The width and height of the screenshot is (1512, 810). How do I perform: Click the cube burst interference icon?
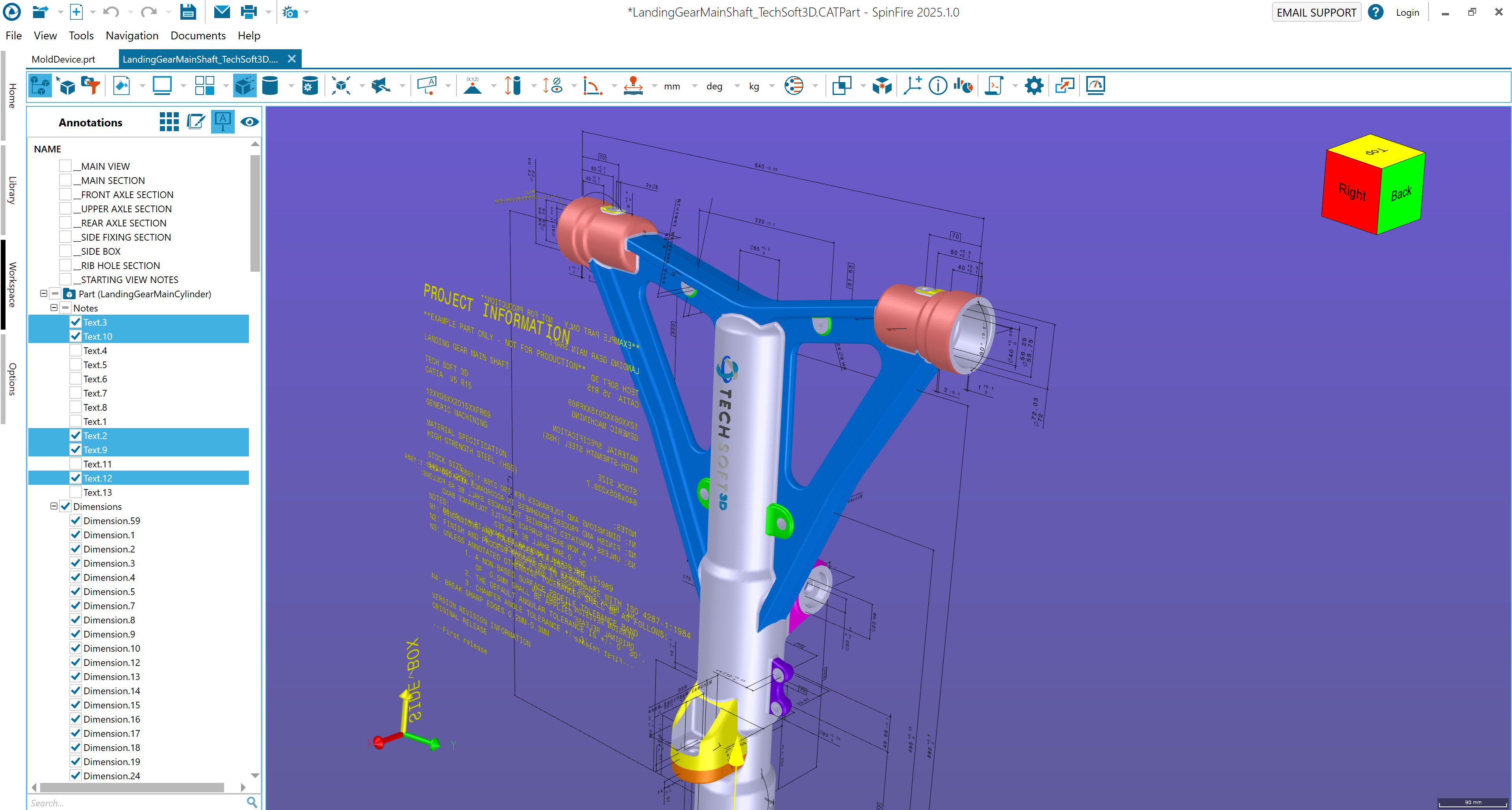[x=882, y=86]
